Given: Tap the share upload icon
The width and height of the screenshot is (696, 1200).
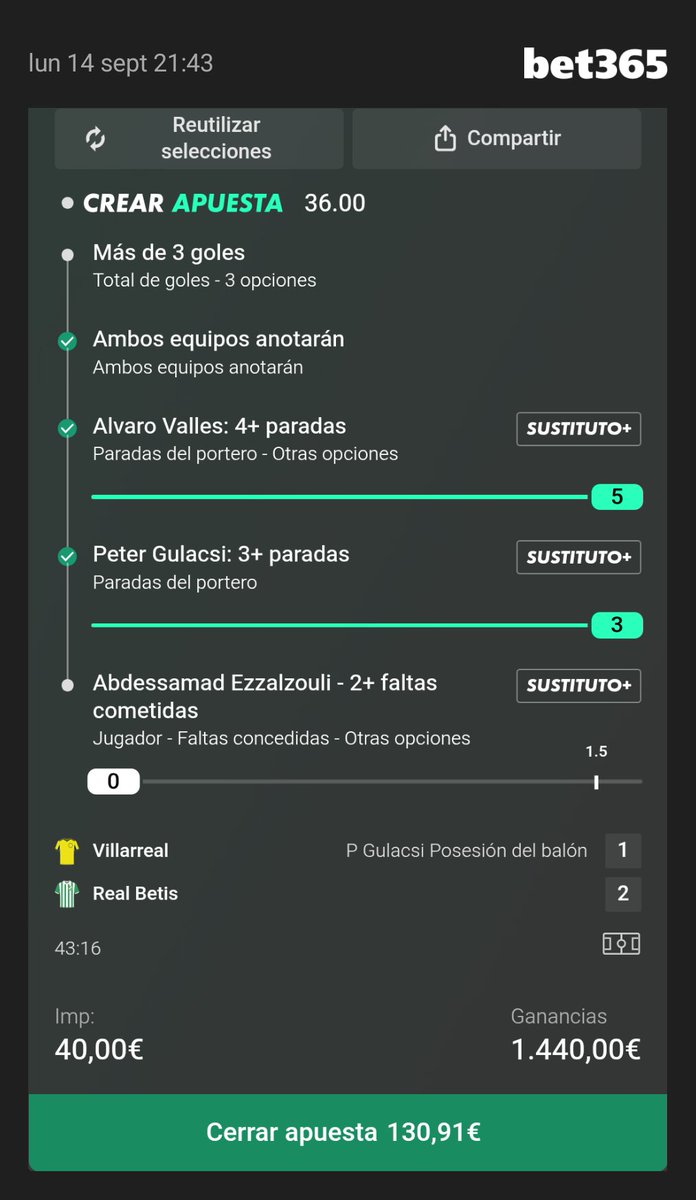Looking at the screenshot, I should (445, 138).
